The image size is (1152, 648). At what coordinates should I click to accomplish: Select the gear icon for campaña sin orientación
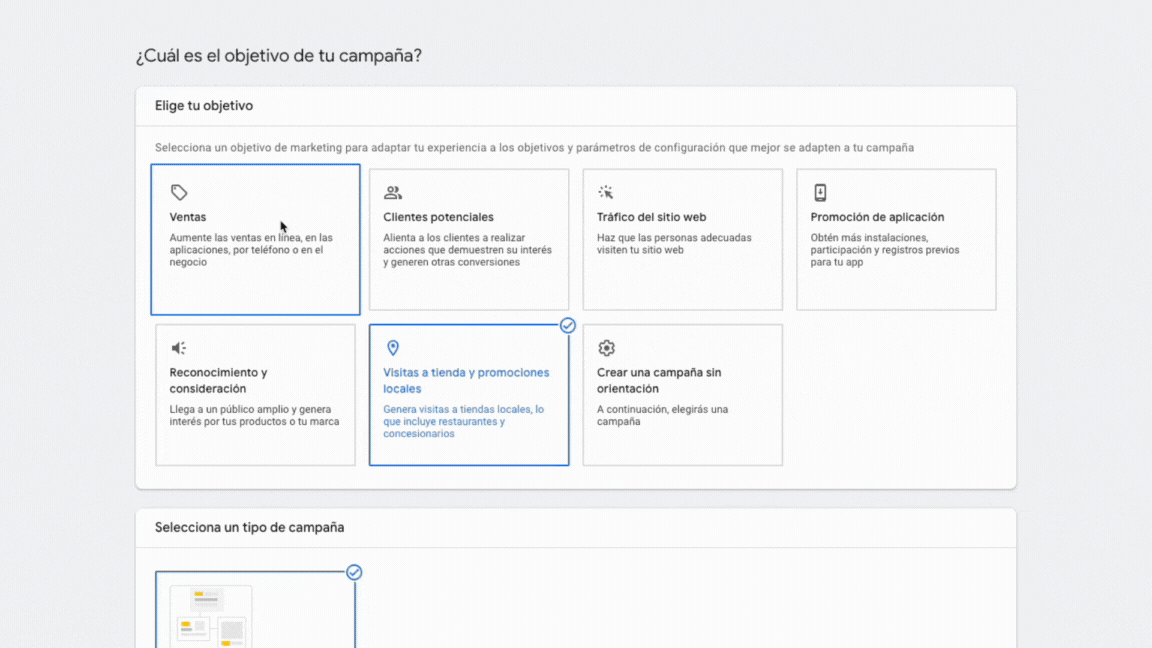[x=606, y=347]
